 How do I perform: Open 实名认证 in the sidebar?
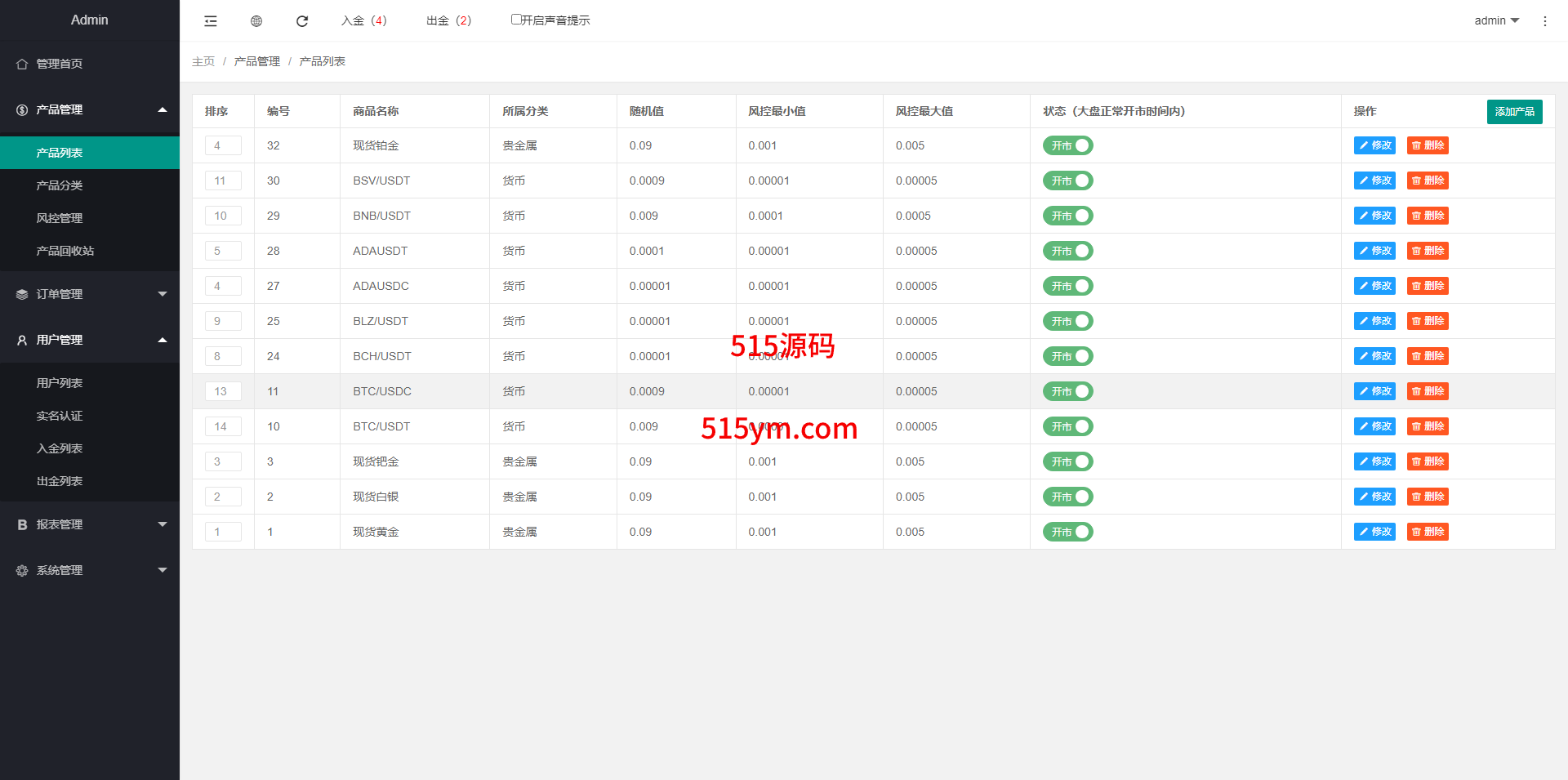[60, 416]
